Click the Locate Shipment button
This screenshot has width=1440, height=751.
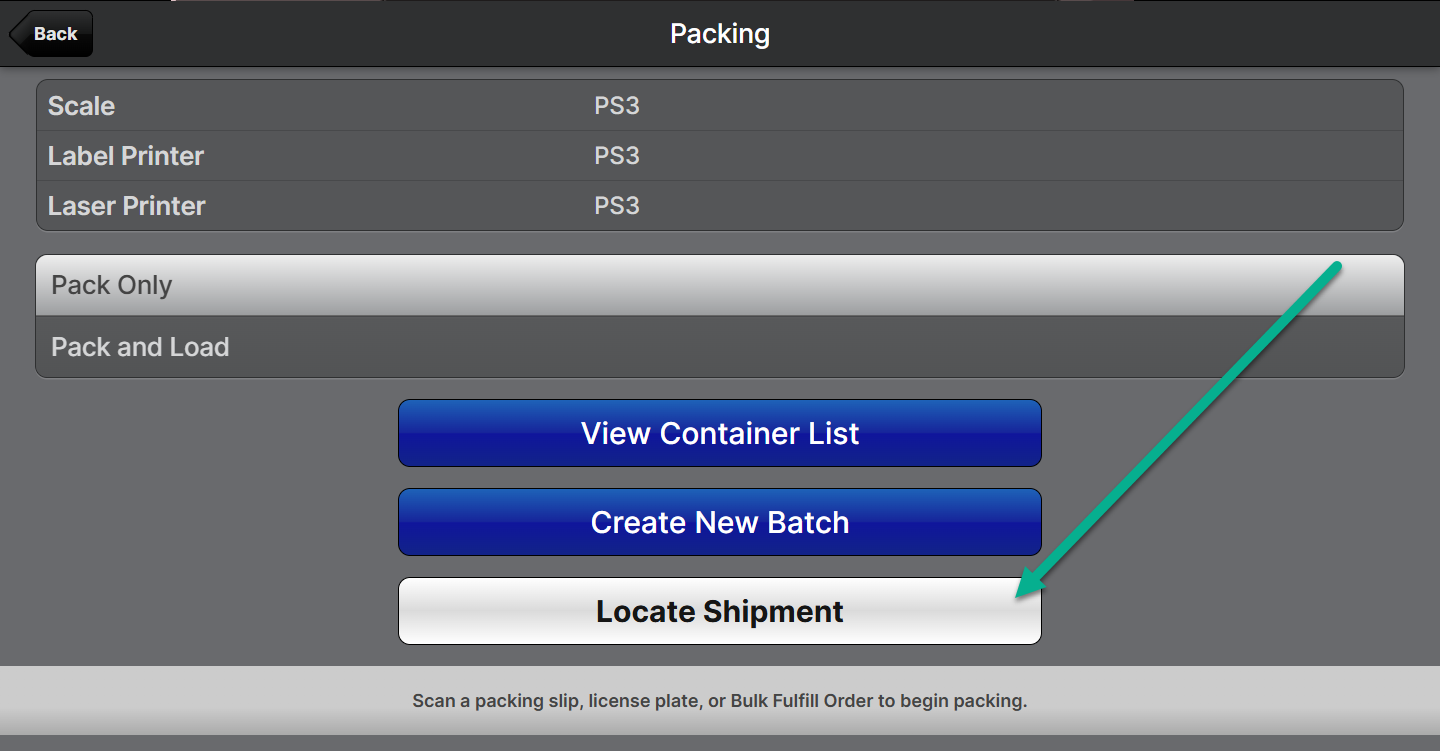[x=719, y=611]
